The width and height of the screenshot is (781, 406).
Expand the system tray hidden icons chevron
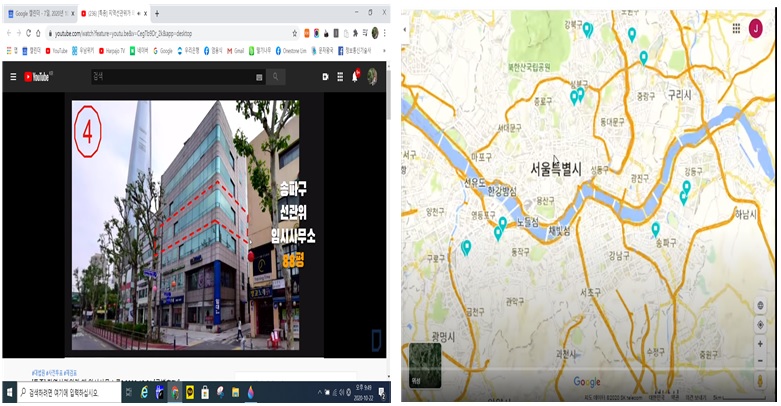tap(319, 393)
